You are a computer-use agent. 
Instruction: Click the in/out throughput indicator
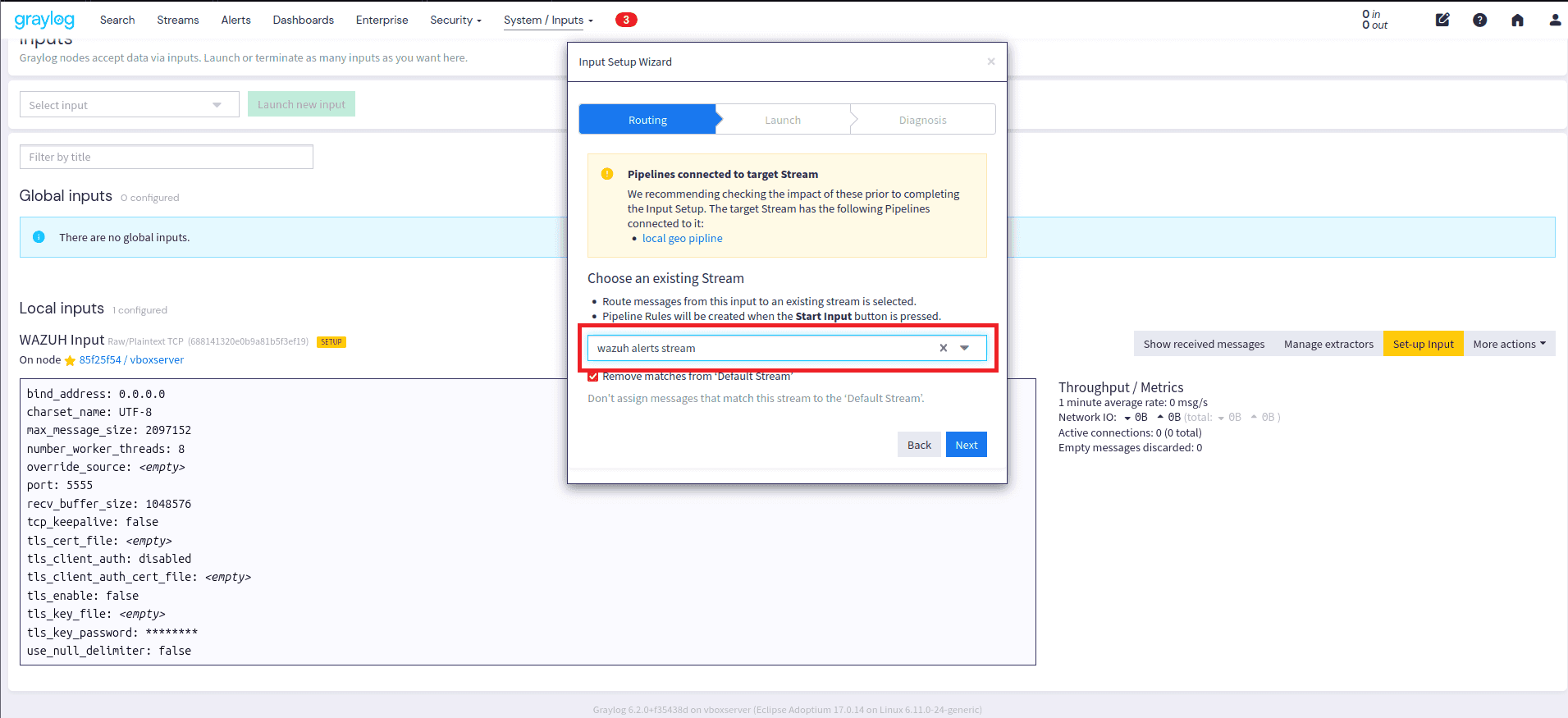pos(1375,20)
